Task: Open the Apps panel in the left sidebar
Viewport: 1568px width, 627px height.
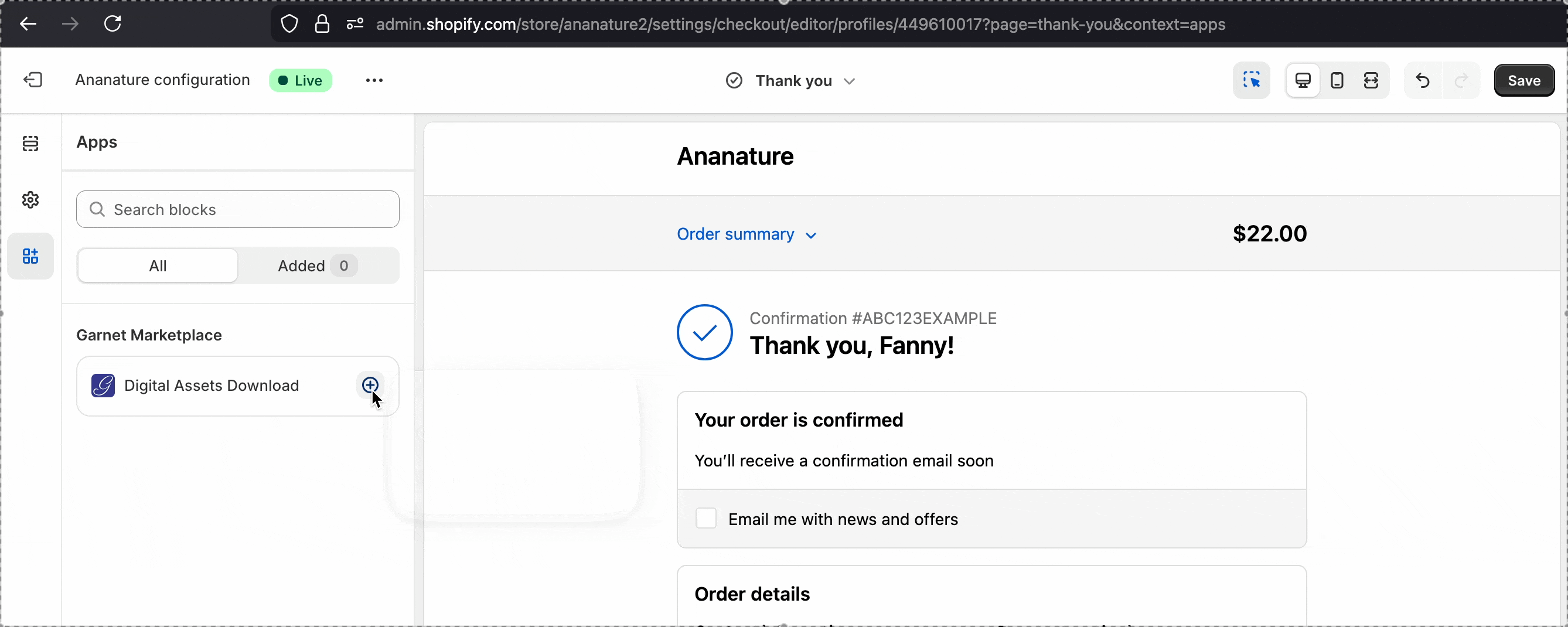Action: [x=30, y=256]
